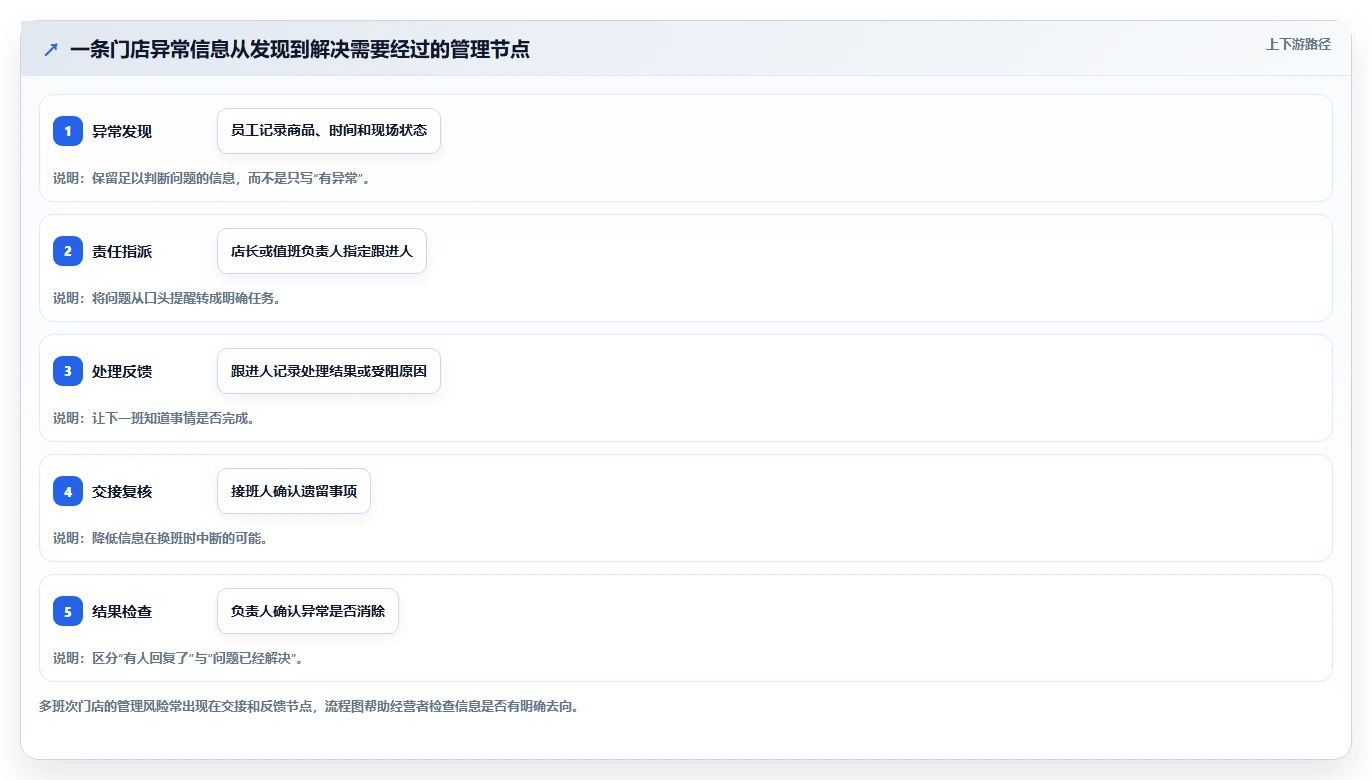Image resolution: width=1372 pixels, height=780 pixels.
Task: Select the 员工记录商品、时间和现场状态 box
Action: [329, 131]
